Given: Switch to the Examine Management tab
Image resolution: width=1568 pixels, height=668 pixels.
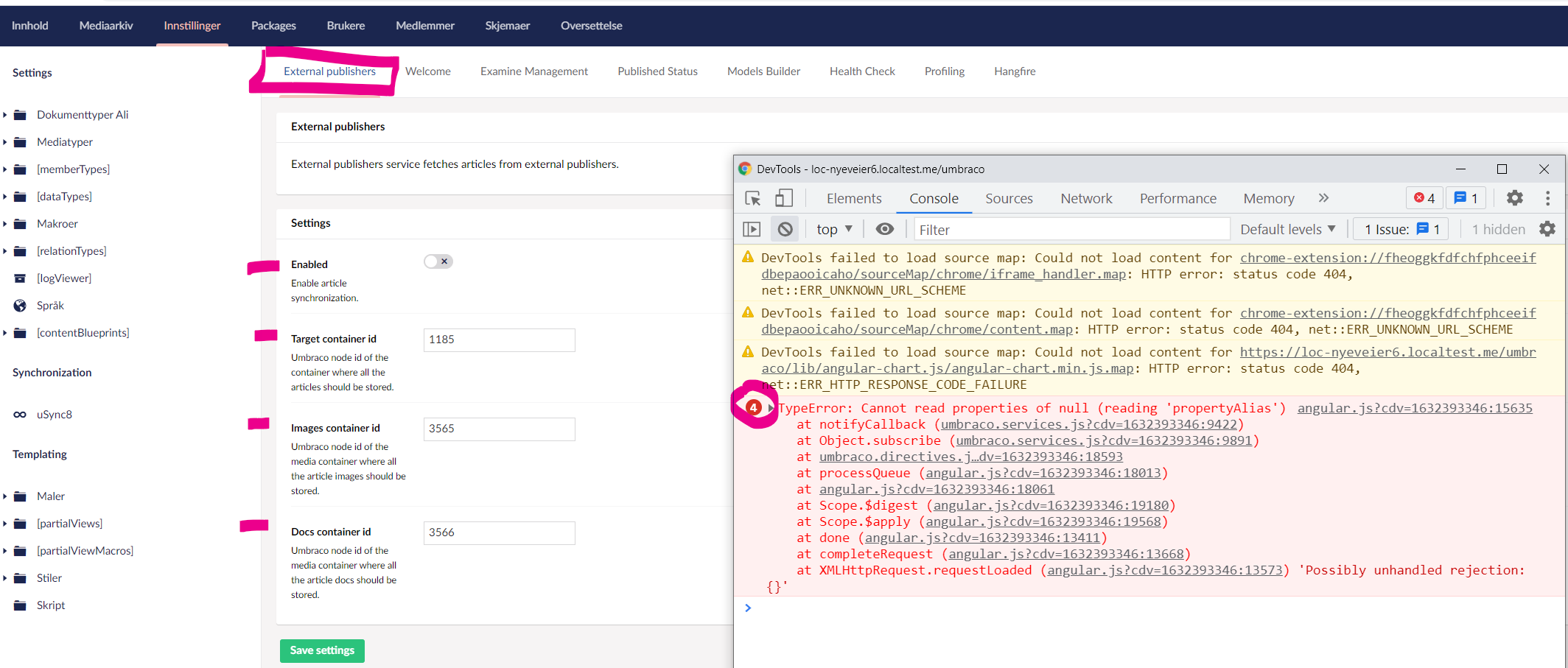Looking at the screenshot, I should pos(534,71).
